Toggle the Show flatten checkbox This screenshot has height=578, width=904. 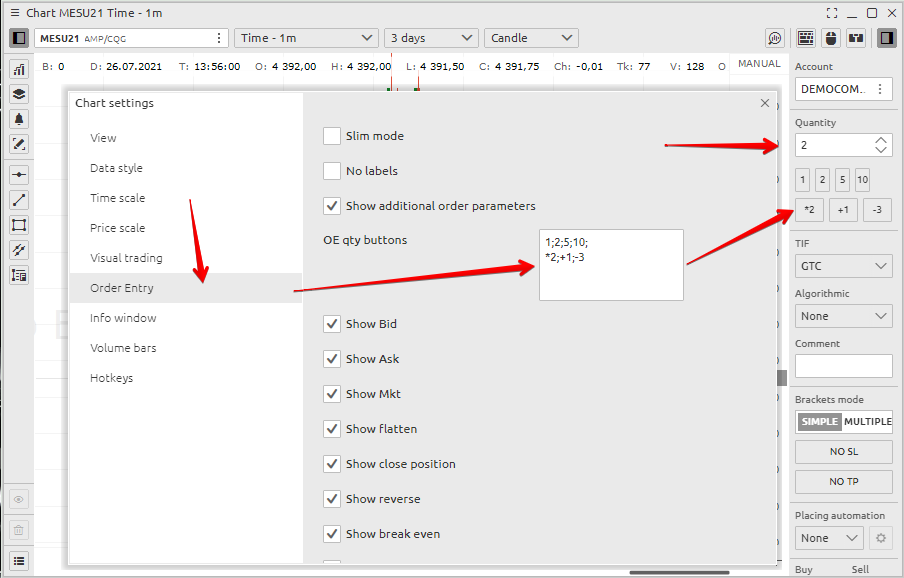[332, 429]
